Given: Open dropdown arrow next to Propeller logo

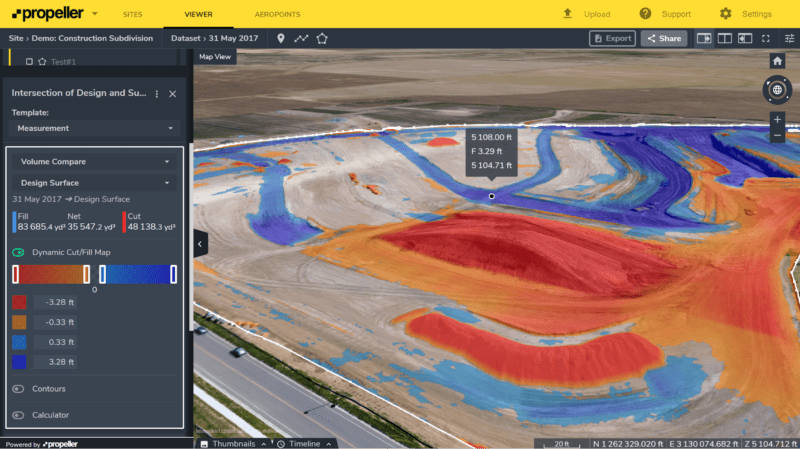Looking at the screenshot, I should click(x=94, y=14).
